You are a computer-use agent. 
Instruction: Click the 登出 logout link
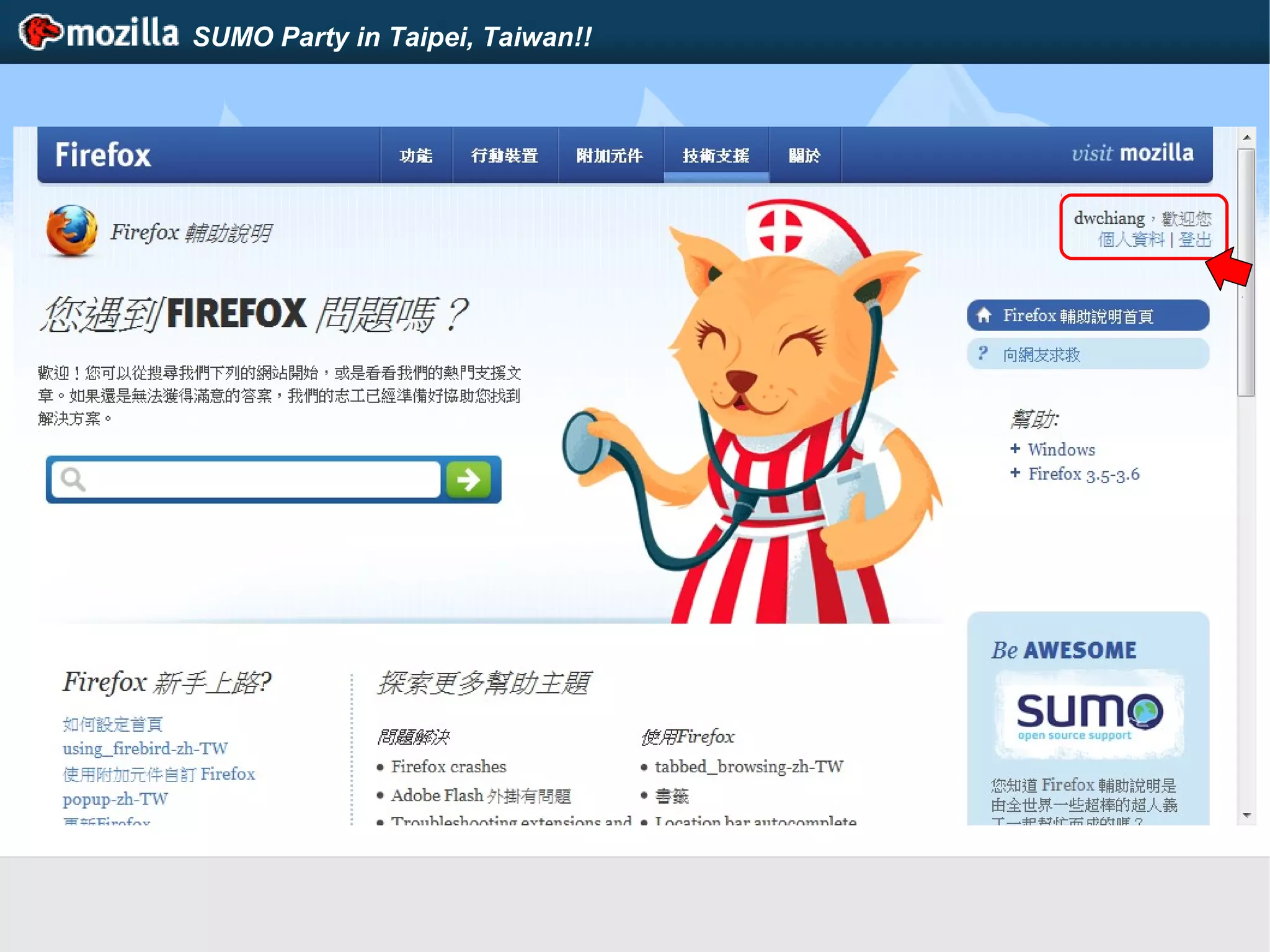click(1195, 239)
